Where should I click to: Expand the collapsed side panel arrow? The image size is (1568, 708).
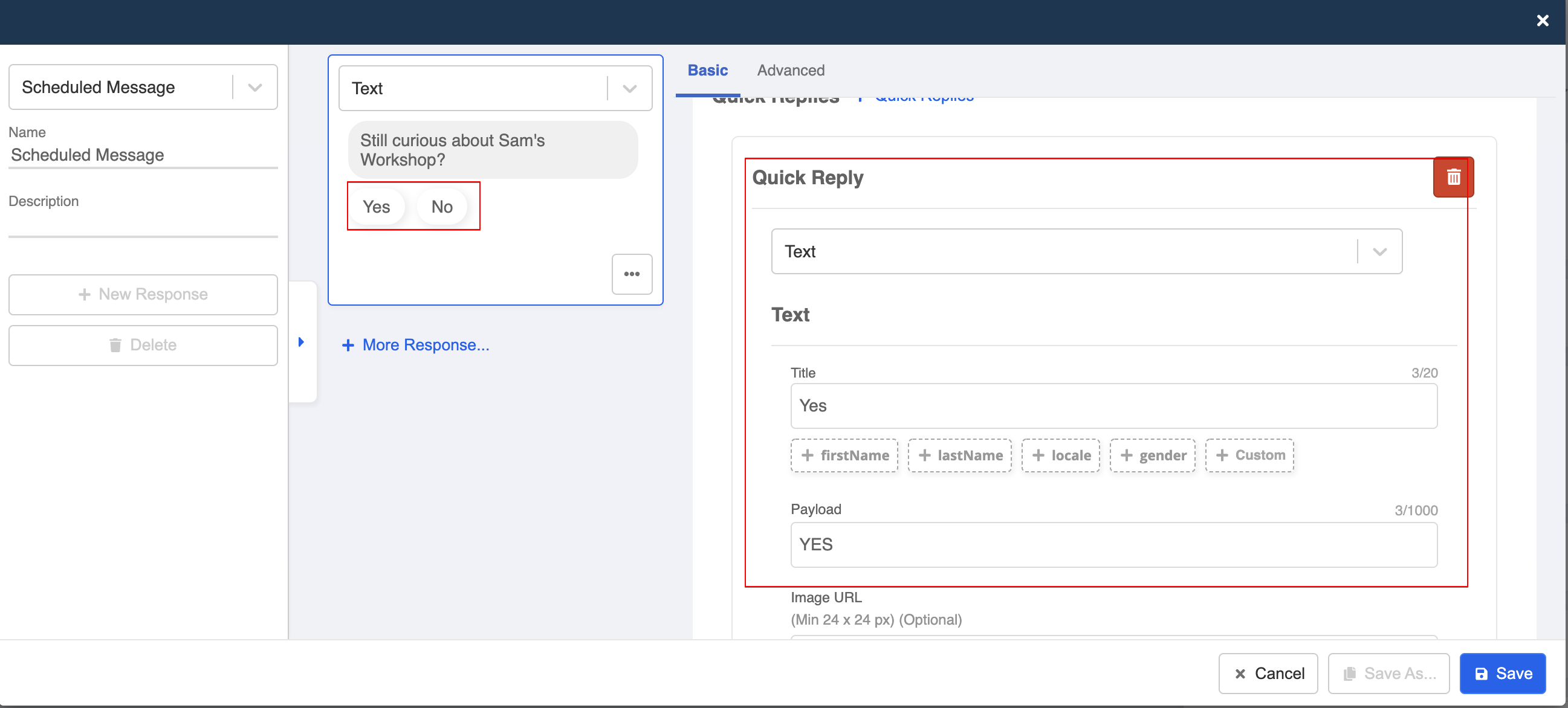tap(302, 342)
